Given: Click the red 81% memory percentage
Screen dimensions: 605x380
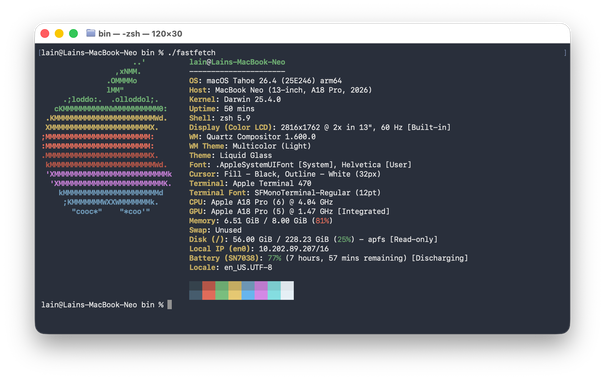Looking at the screenshot, I should (x=322, y=221).
